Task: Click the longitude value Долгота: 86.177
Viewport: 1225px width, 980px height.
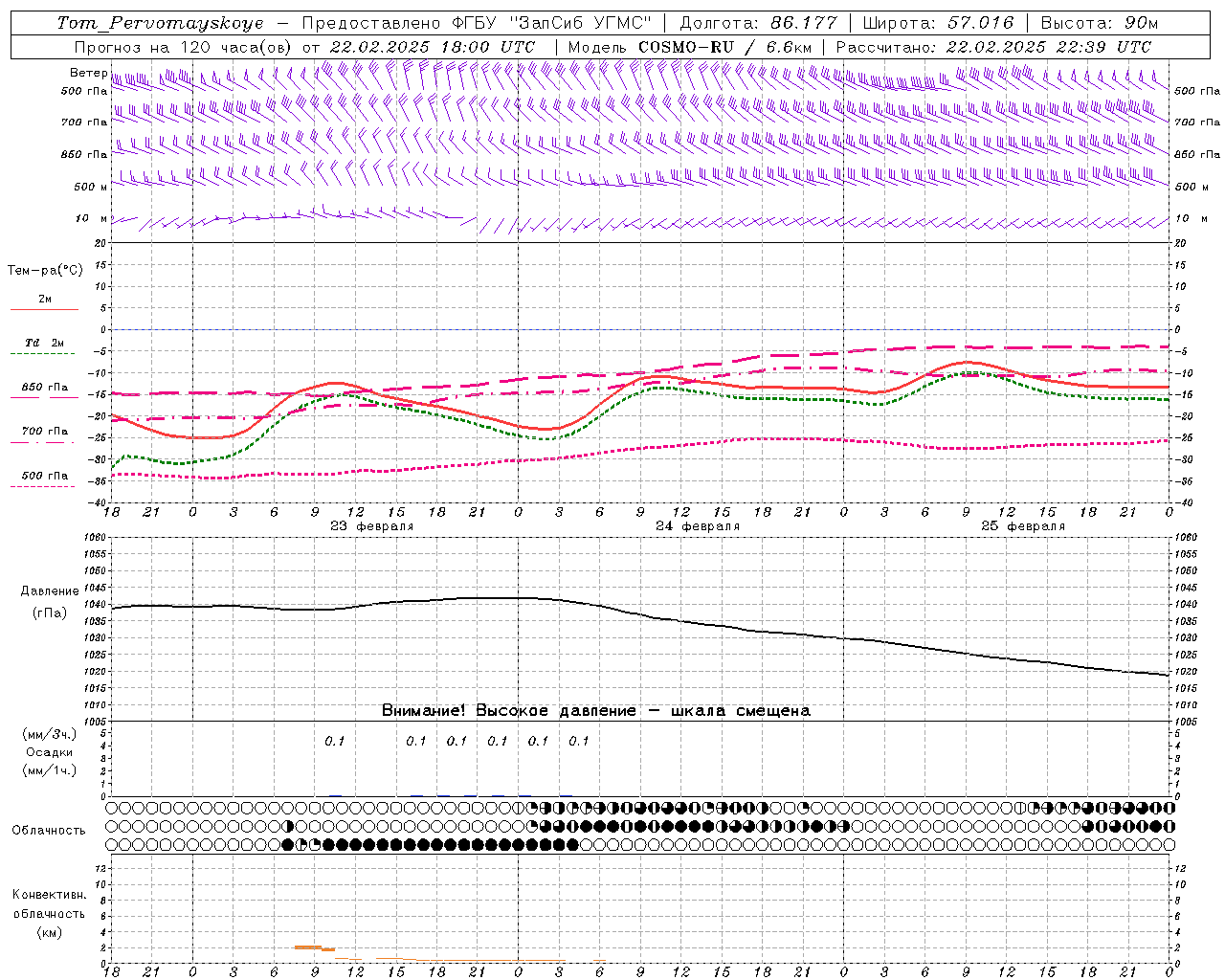Action: [x=758, y=23]
